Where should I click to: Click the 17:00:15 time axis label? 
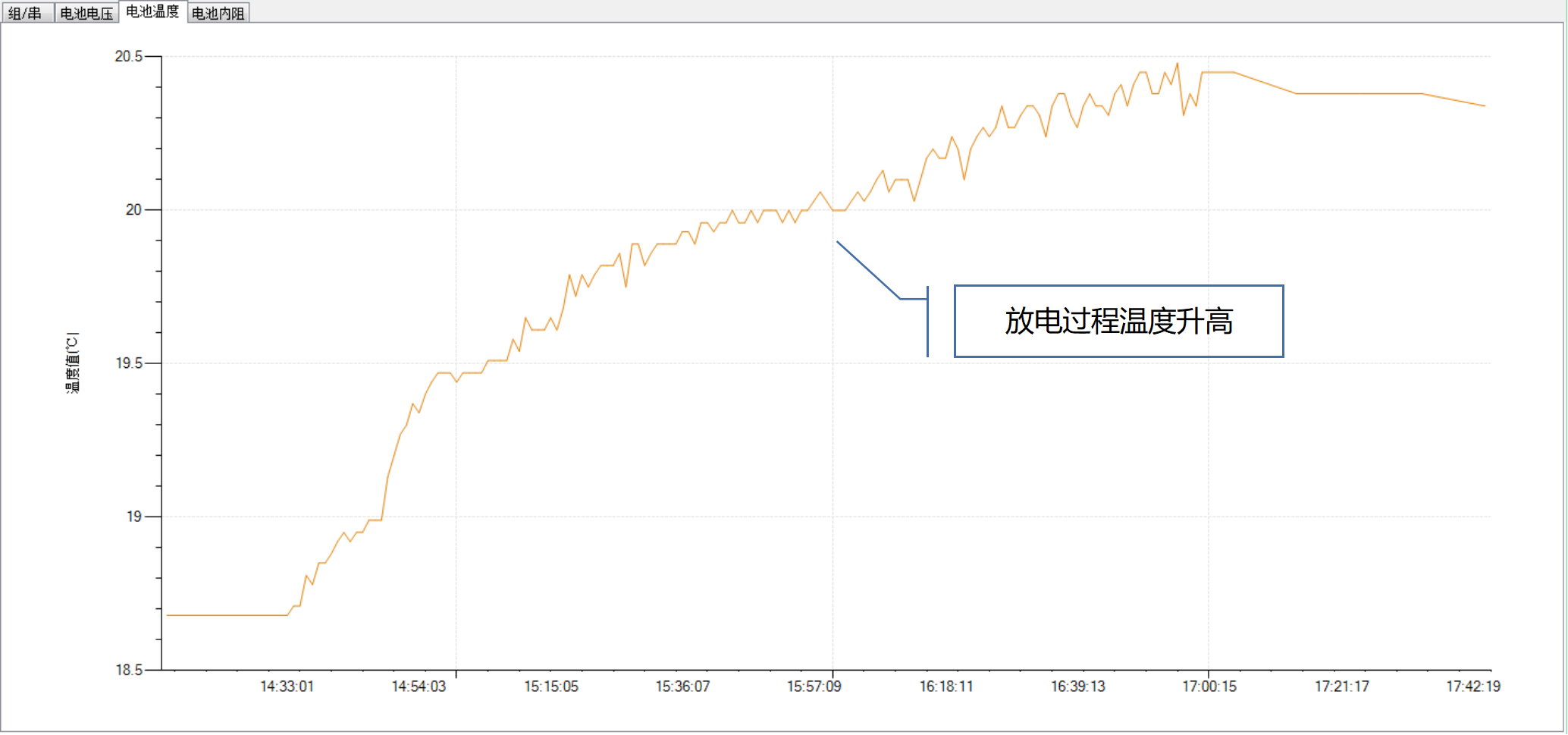[x=1209, y=686]
